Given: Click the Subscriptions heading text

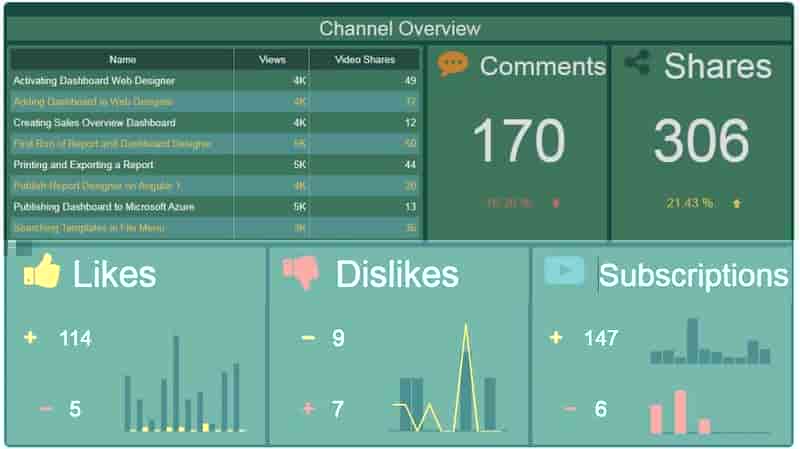Looking at the screenshot, I should point(693,276).
